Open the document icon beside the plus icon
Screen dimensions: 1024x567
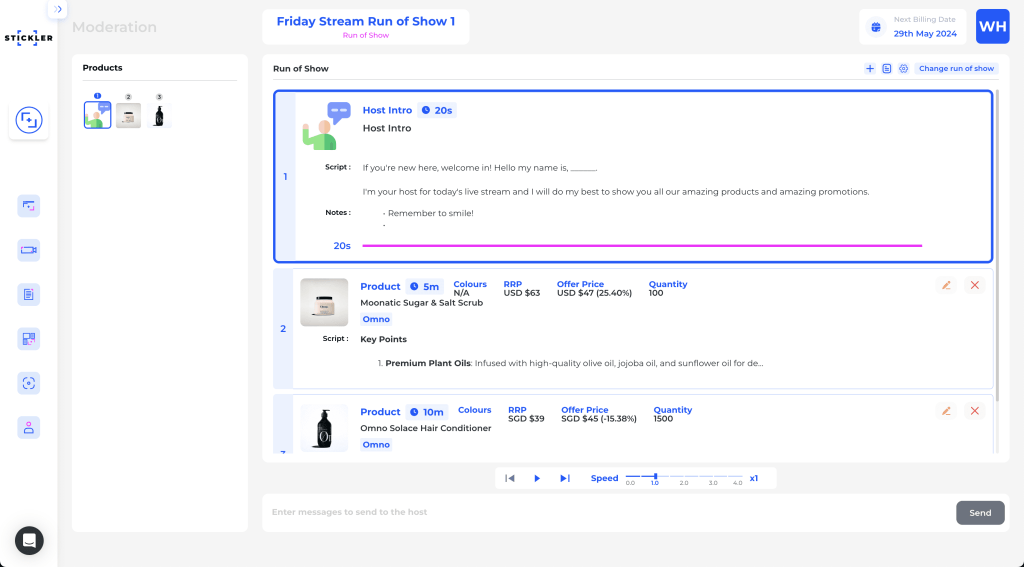pos(887,69)
